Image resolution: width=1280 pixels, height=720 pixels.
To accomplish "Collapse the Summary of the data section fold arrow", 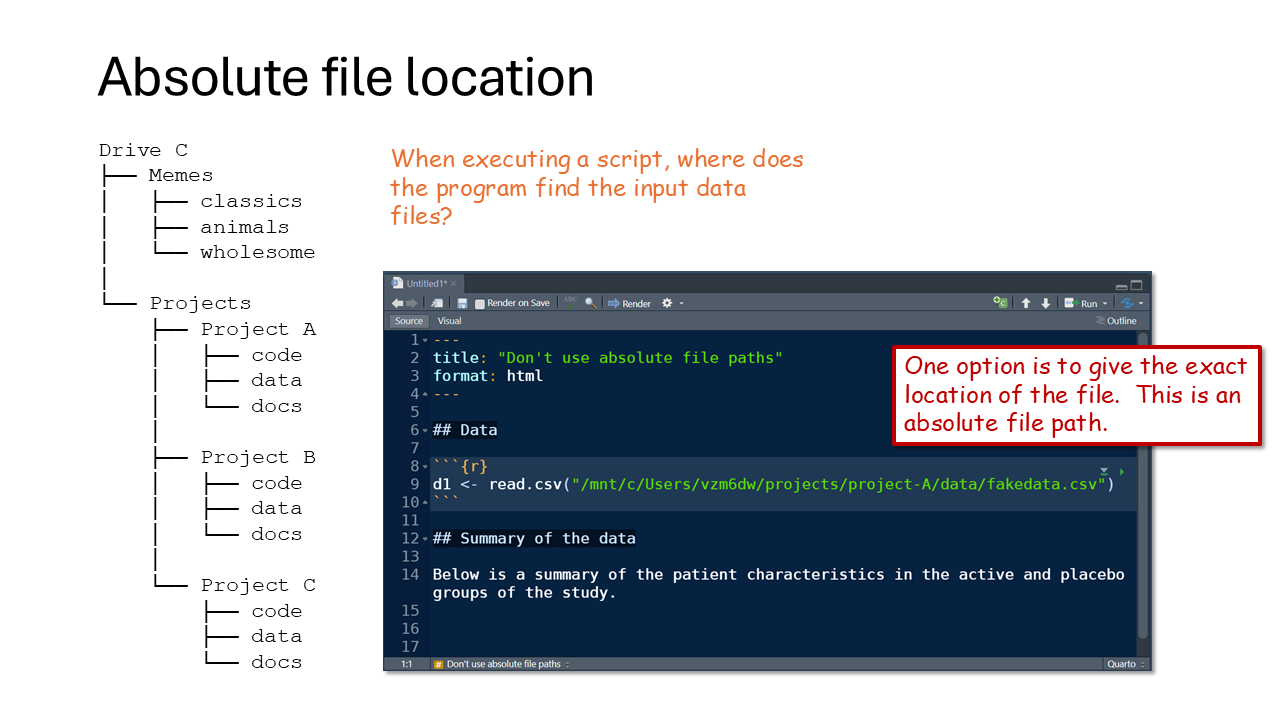I will pyautogui.click(x=425, y=539).
